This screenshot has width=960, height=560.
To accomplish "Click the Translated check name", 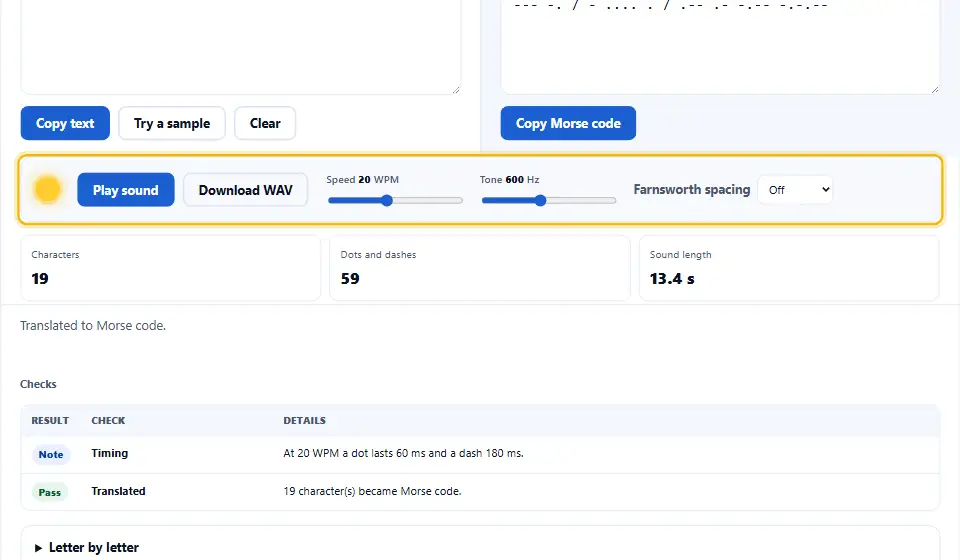I will [x=118, y=491].
